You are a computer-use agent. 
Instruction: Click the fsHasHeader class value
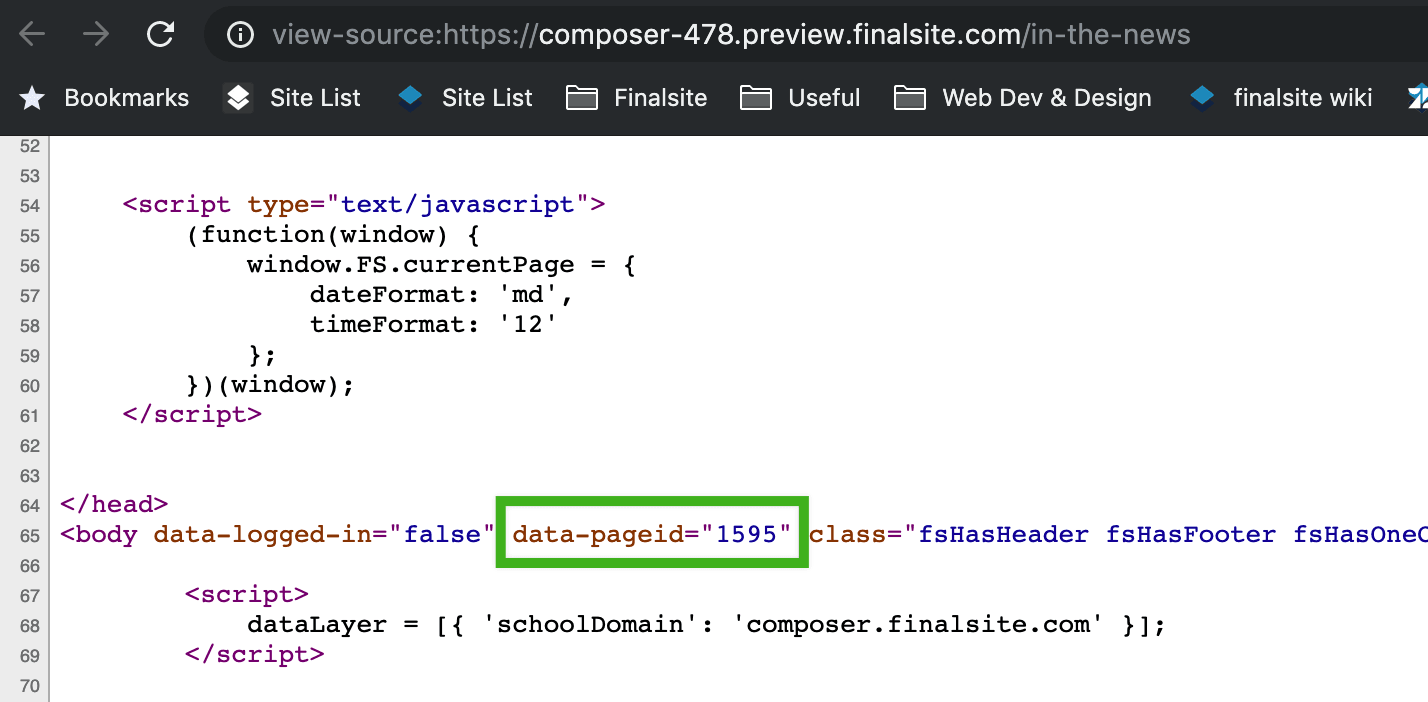pos(1003,534)
